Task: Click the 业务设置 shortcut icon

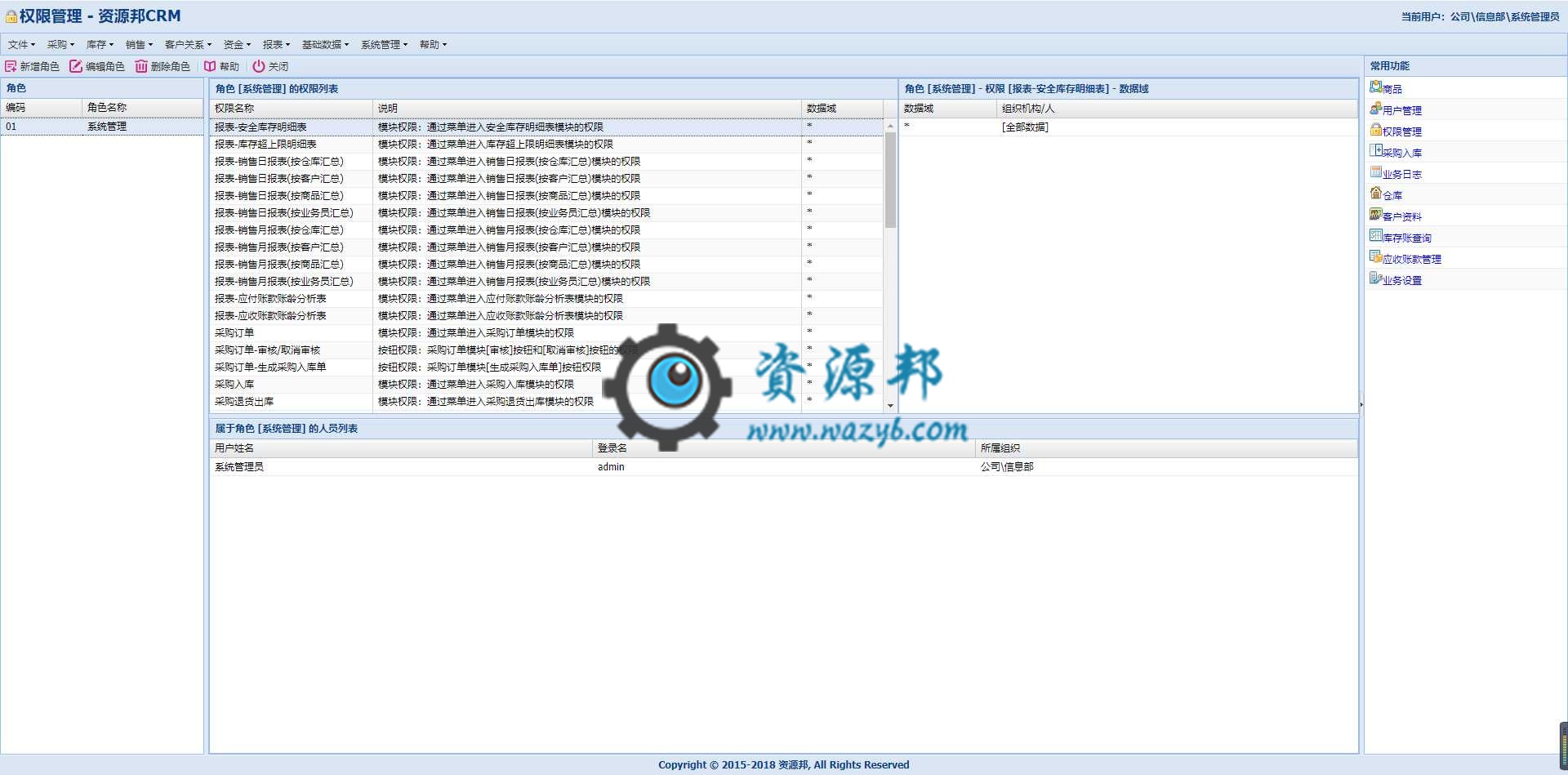Action: 1376,278
